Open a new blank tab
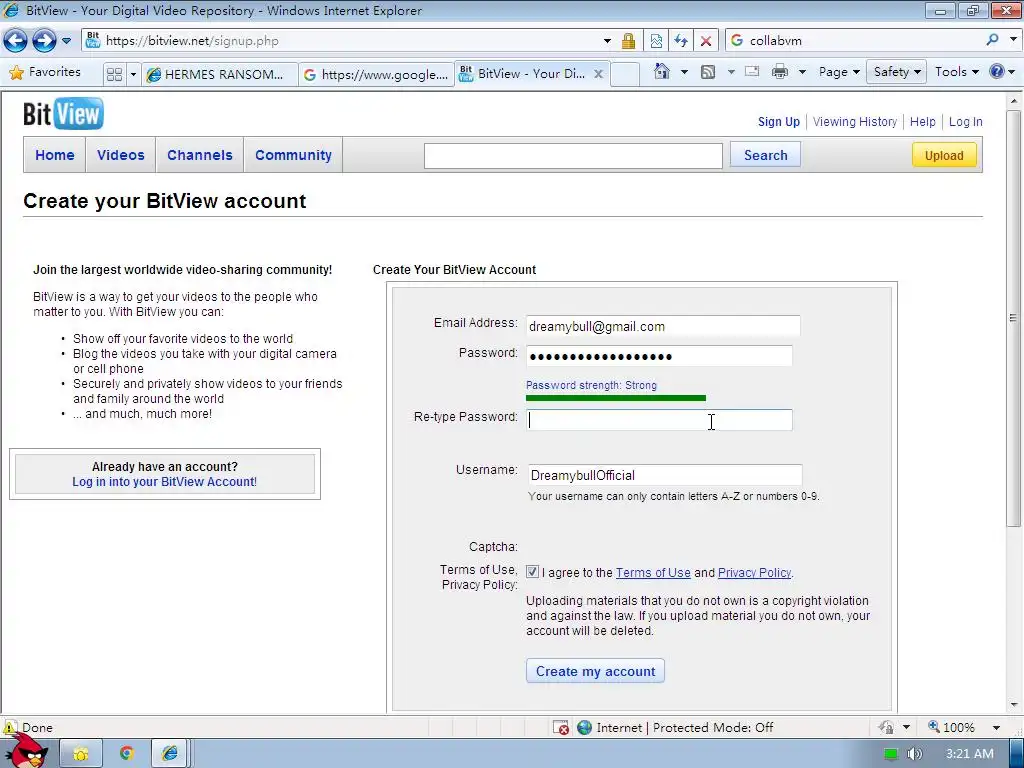Image resolution: width=1024 pixels, height=768 pixels. [625, 74]
